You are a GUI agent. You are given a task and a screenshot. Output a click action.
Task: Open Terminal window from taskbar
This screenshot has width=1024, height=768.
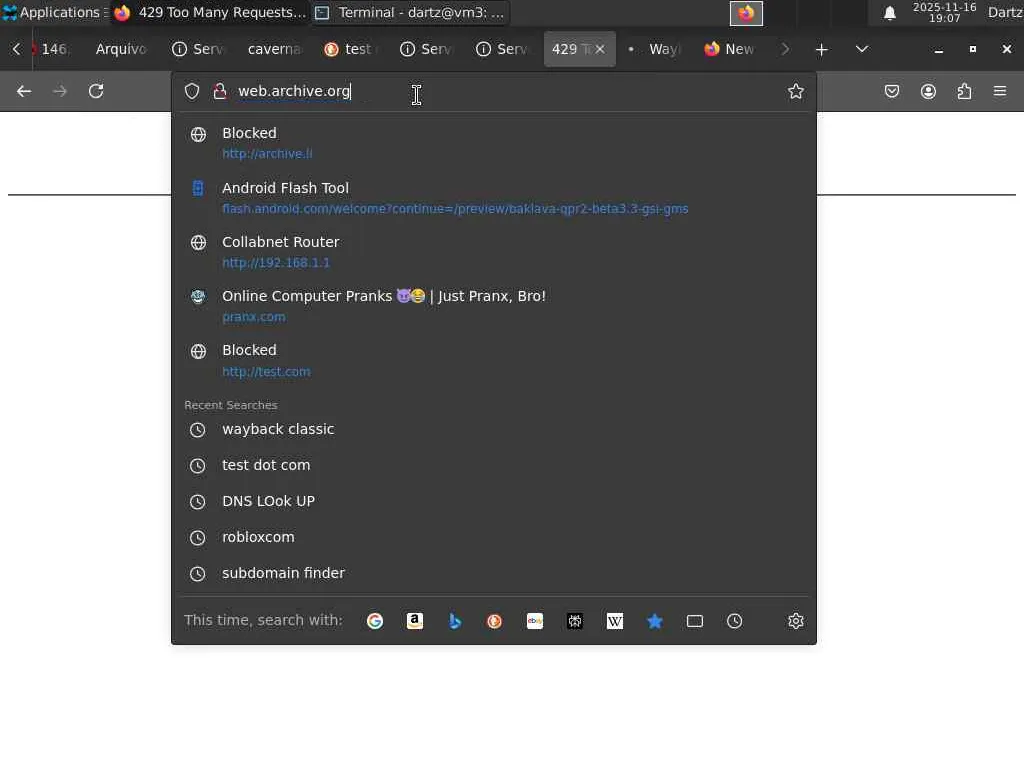tap(410, 12)
